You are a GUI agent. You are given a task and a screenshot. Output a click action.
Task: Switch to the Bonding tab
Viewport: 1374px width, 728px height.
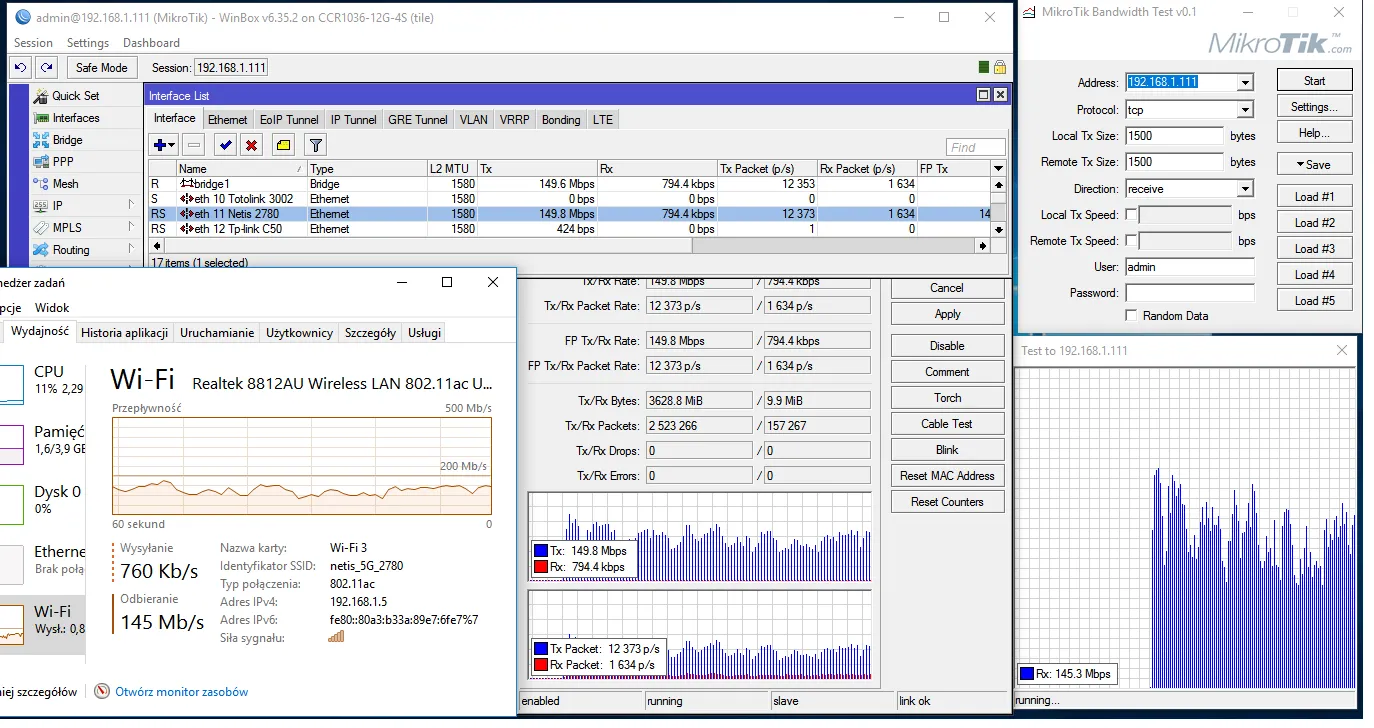pyautogui.click(x=561, y=120)
